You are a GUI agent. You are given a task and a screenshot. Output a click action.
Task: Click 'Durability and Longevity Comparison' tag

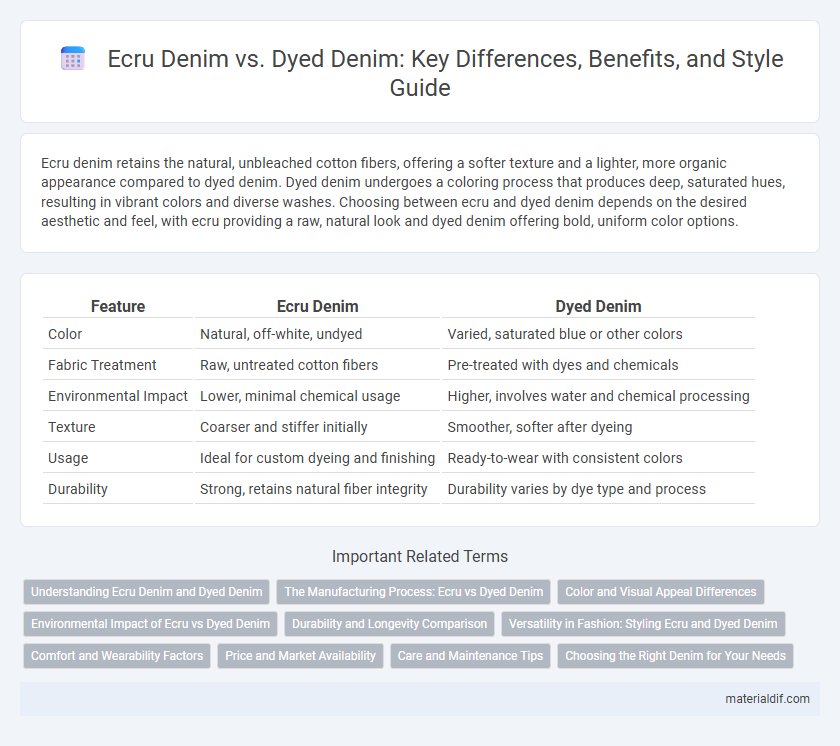[x=389, y=624]
